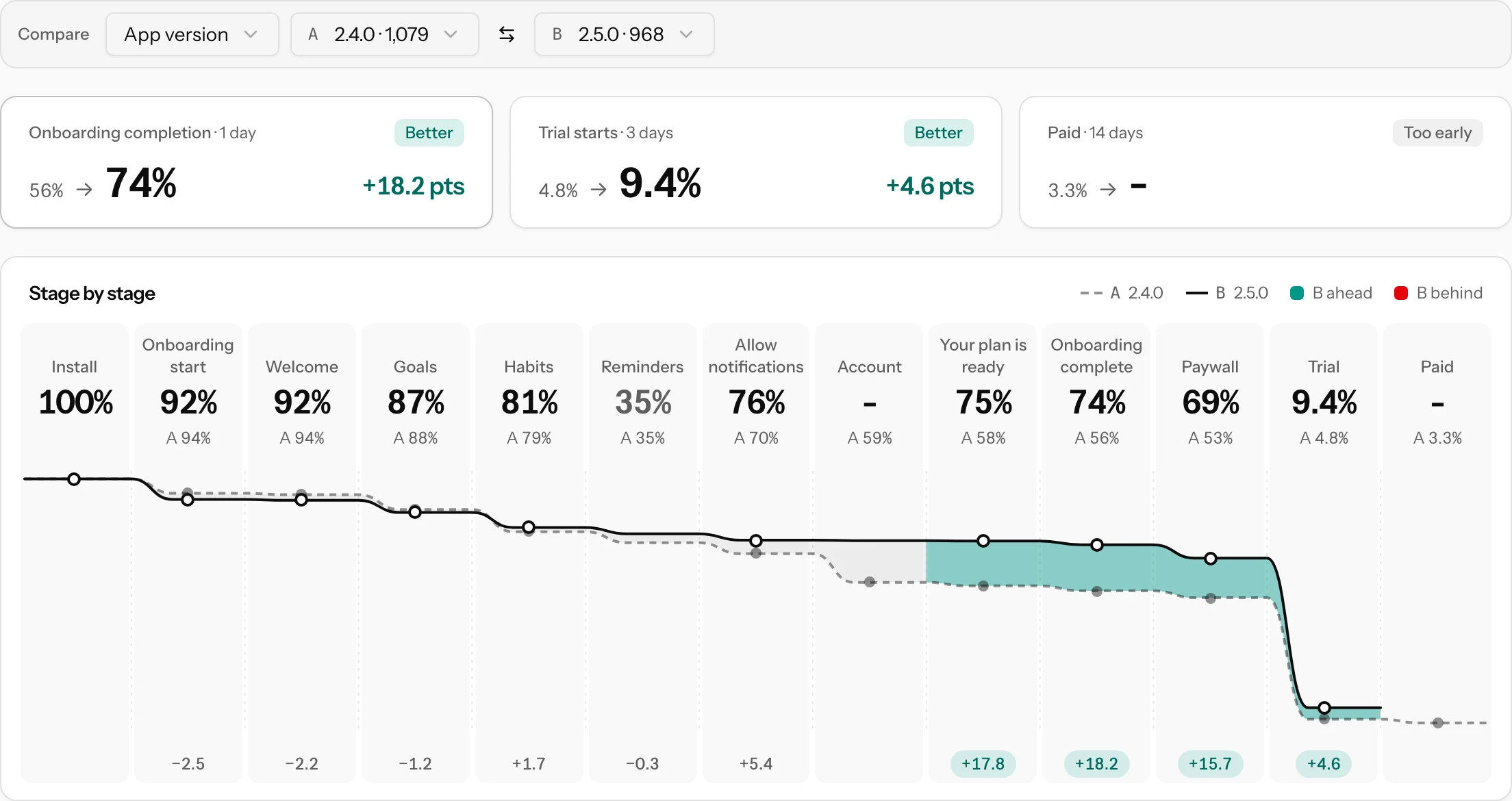The image size is (1512, 801).
Task: Click the +18.2 delta pill
Action: (x=1096, y=763)
